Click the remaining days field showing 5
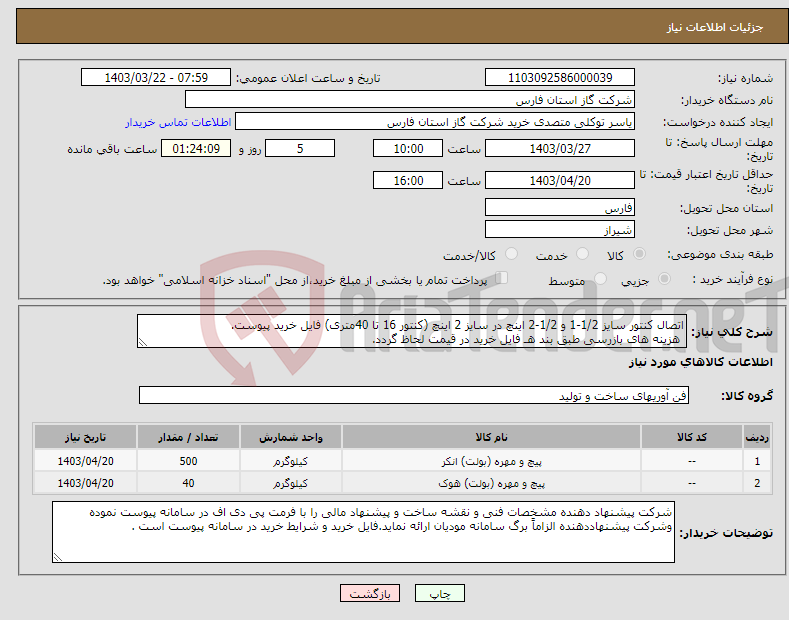Viewport: 789px width, 620px height. point(300,148)
